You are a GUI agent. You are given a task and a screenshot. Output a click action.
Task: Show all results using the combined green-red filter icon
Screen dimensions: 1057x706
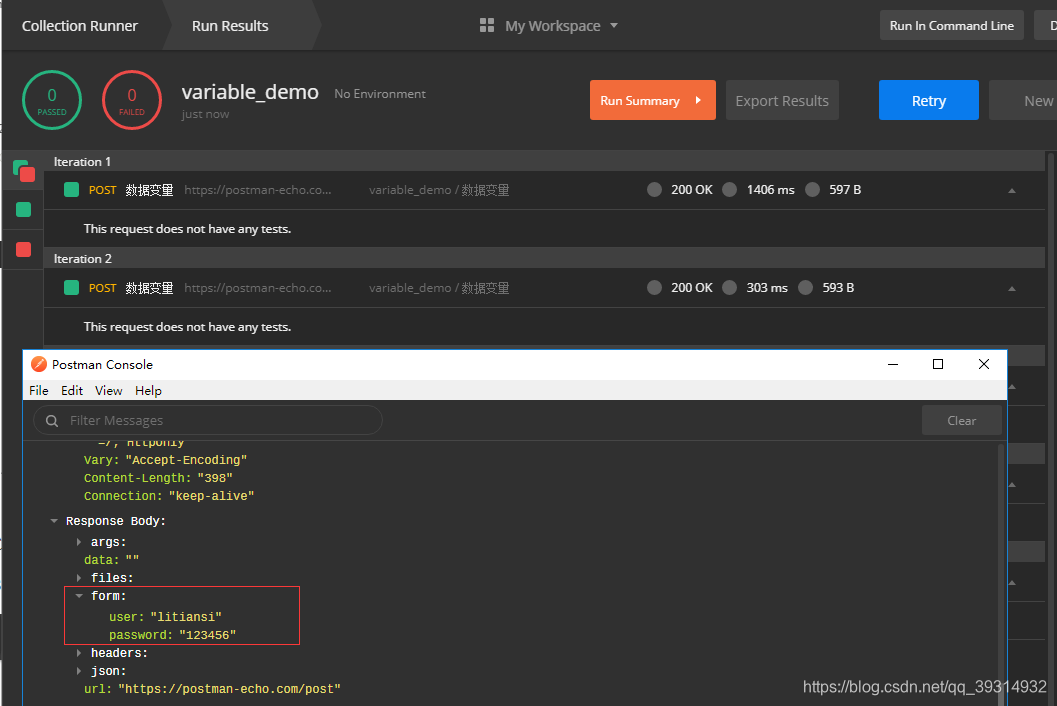pos(24,171)
